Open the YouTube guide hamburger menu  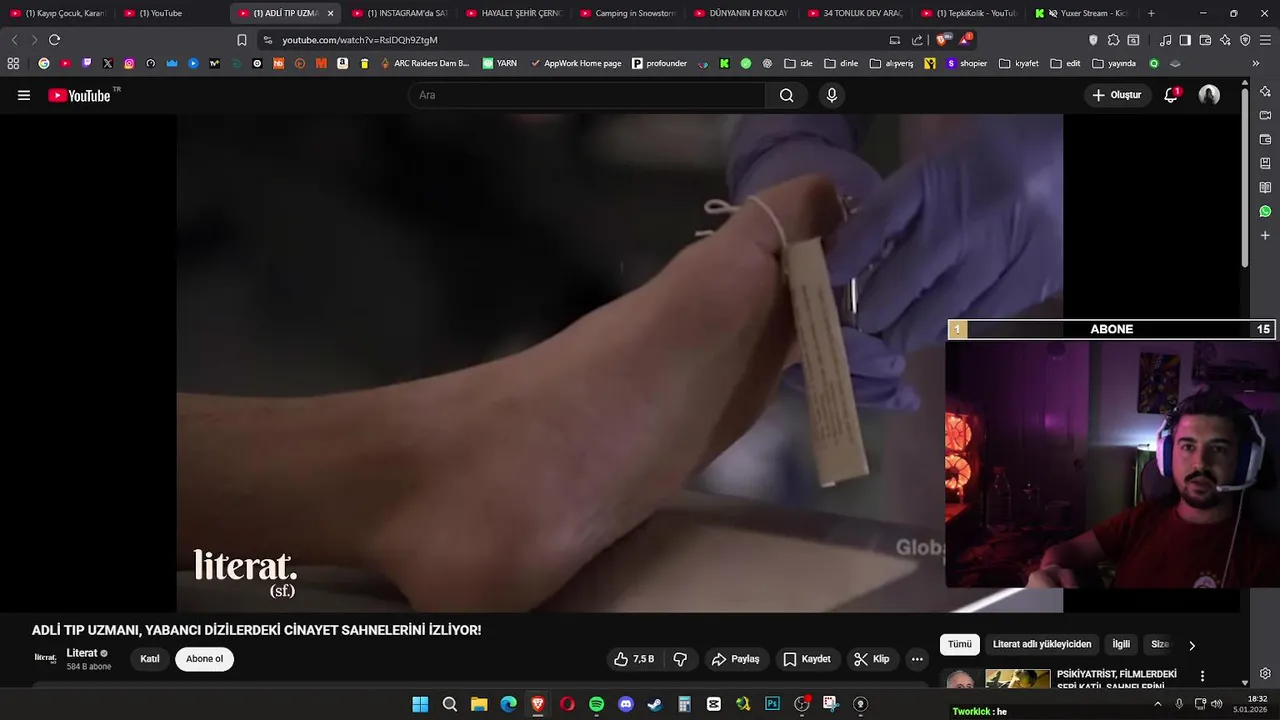click(x=24, y=95)
